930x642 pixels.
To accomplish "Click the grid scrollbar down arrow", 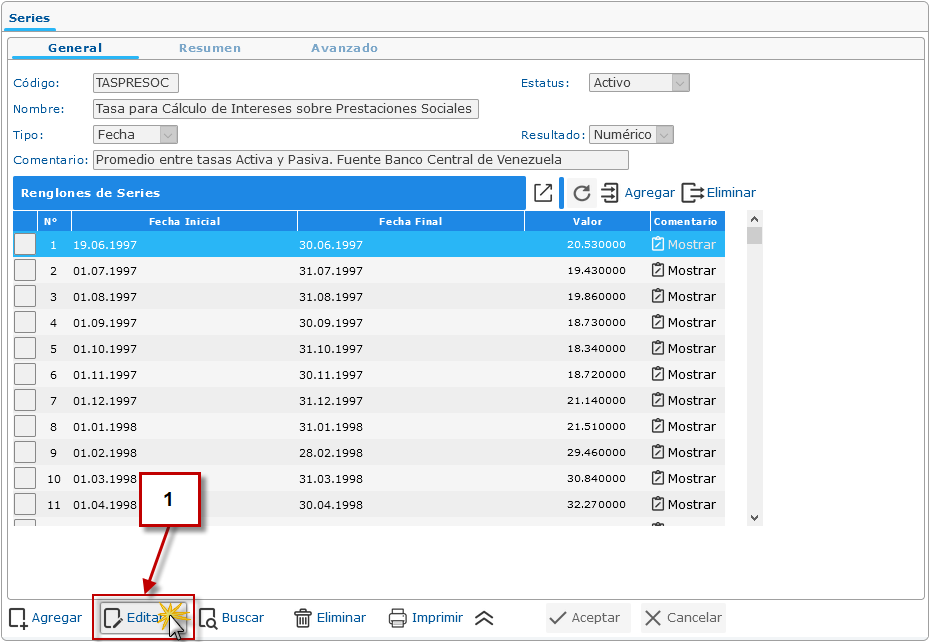I will 755,517.
